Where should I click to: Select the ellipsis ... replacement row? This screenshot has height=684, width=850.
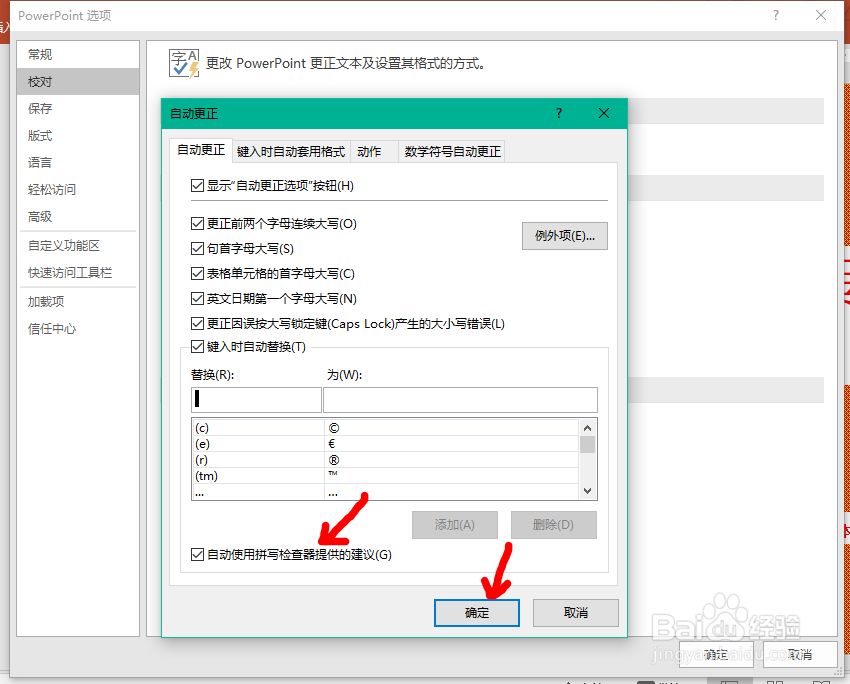[385, 492]
